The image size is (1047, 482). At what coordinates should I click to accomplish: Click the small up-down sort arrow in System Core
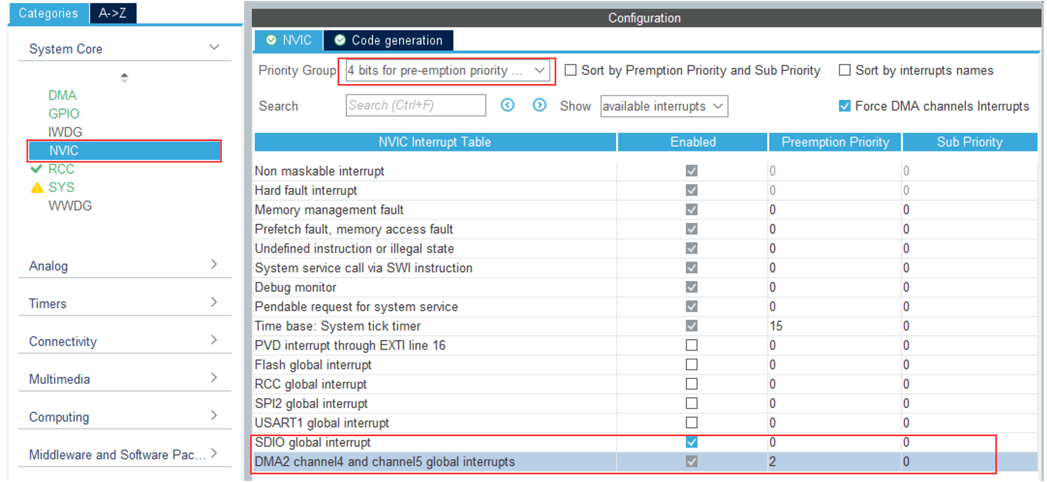[x=124, y=77]
